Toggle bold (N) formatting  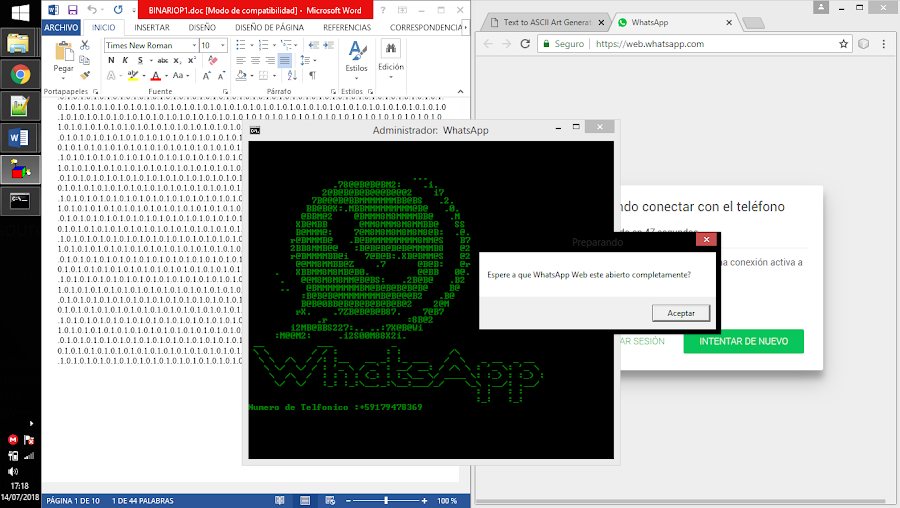tap(111, 60)
